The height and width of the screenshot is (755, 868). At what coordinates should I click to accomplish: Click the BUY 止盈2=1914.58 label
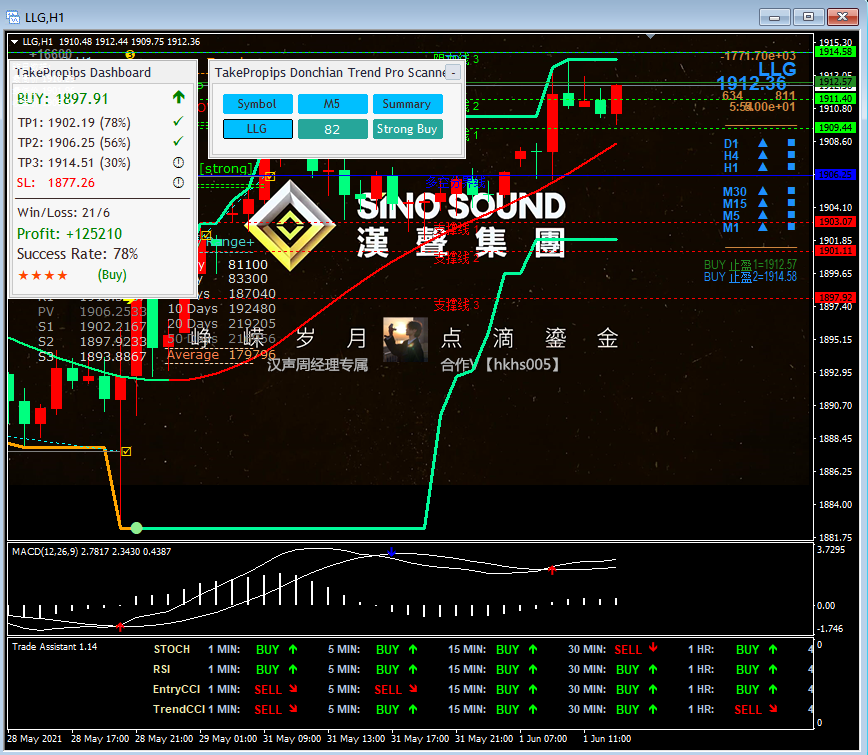coord(750,277)
